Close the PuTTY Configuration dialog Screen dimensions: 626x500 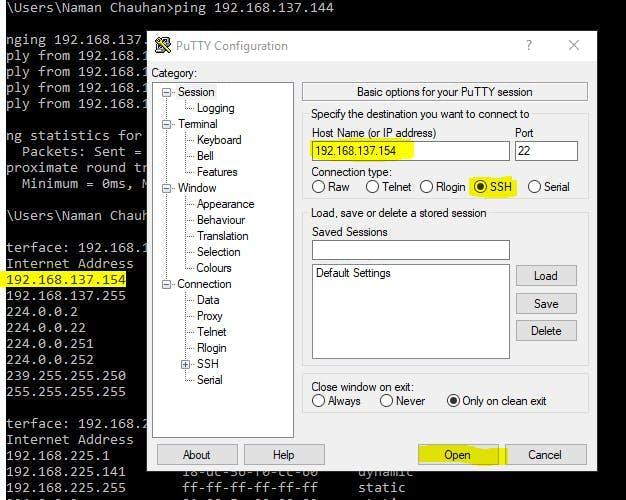pyautogui.click(x=574, y=45)
